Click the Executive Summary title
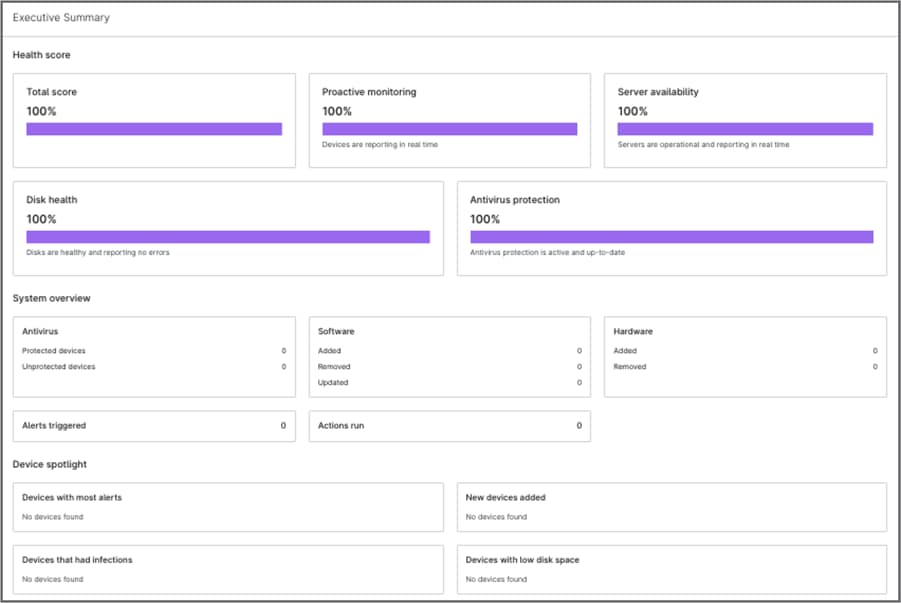This screenshot has width=901, height=603. point(61,18)
